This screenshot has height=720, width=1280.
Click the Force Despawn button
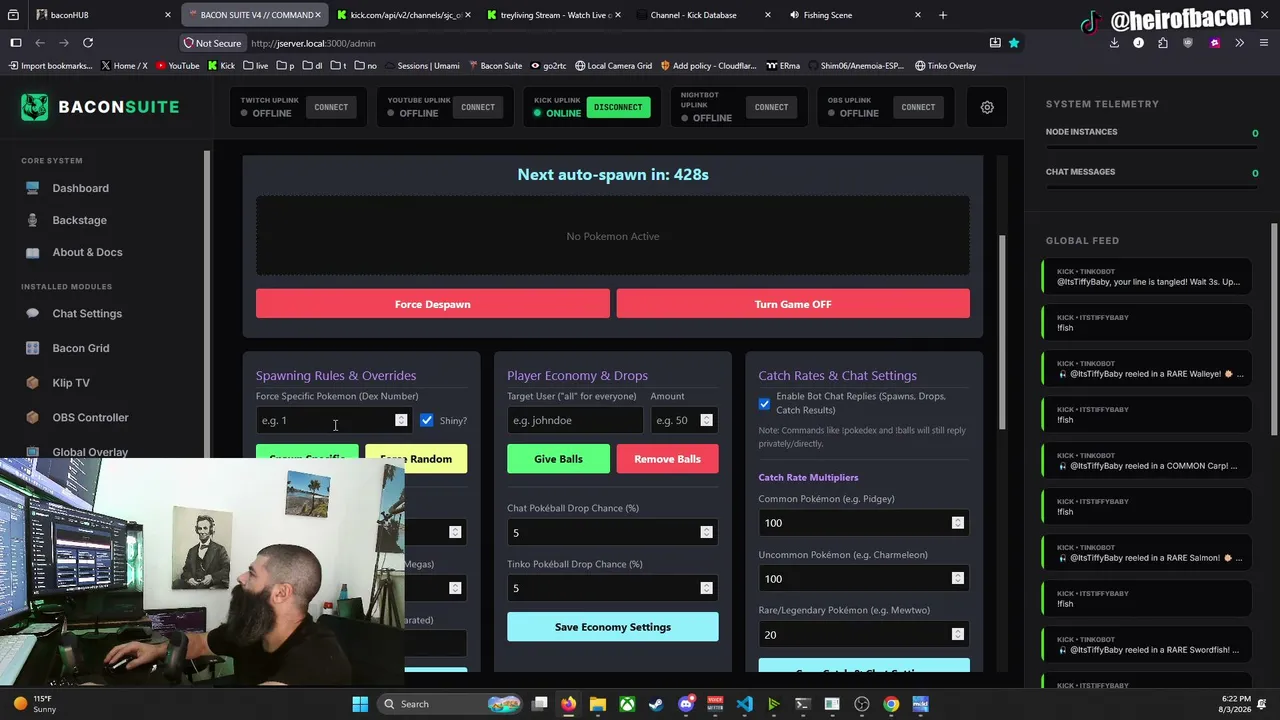[433, 304]
